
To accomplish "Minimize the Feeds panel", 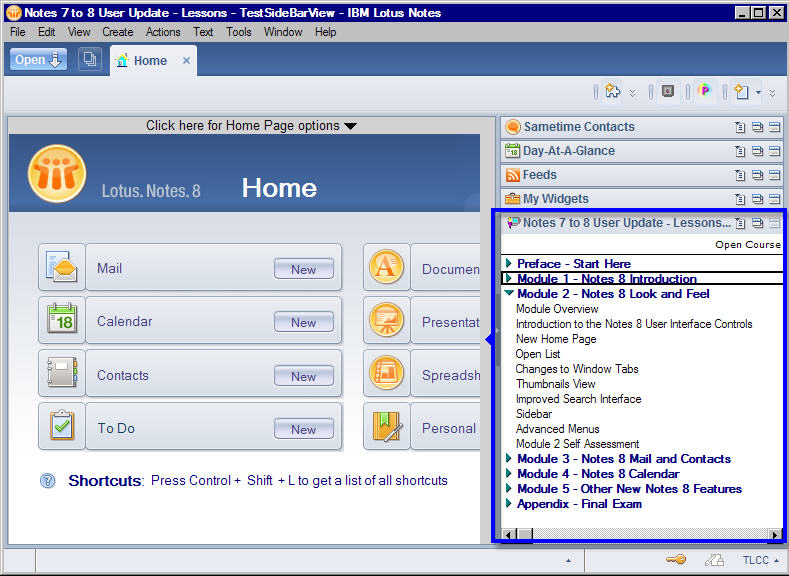I will pyautogui.click(x=774, y=175).
